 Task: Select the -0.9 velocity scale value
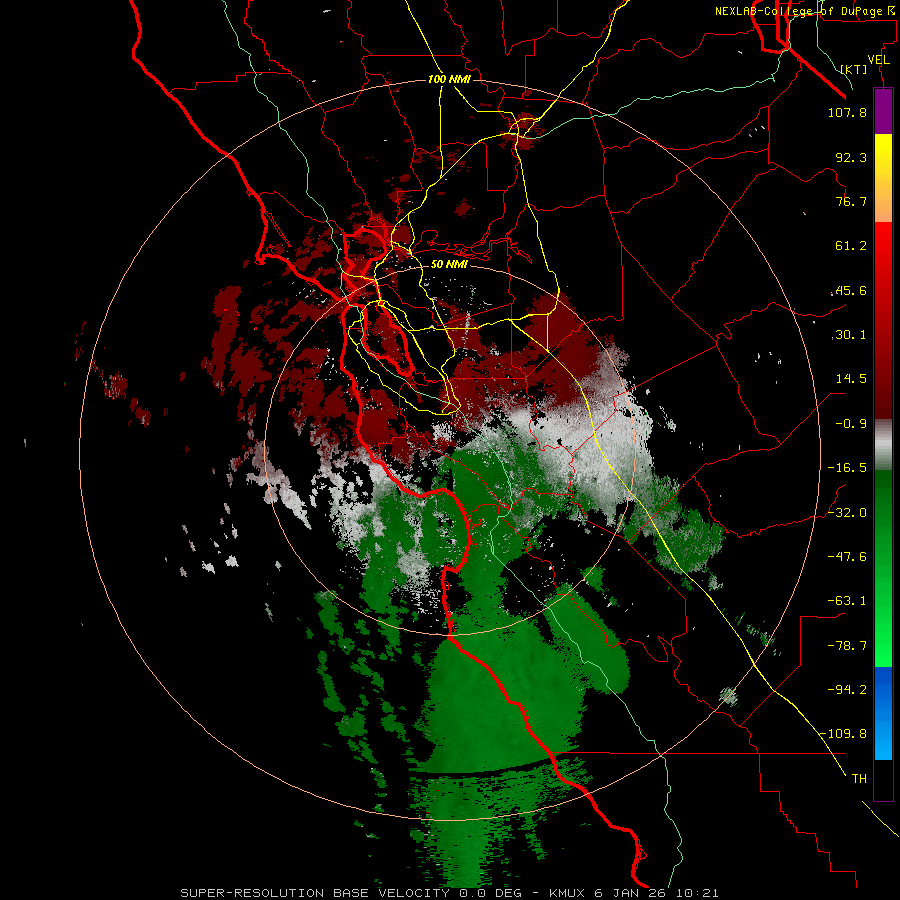(851, 424)
